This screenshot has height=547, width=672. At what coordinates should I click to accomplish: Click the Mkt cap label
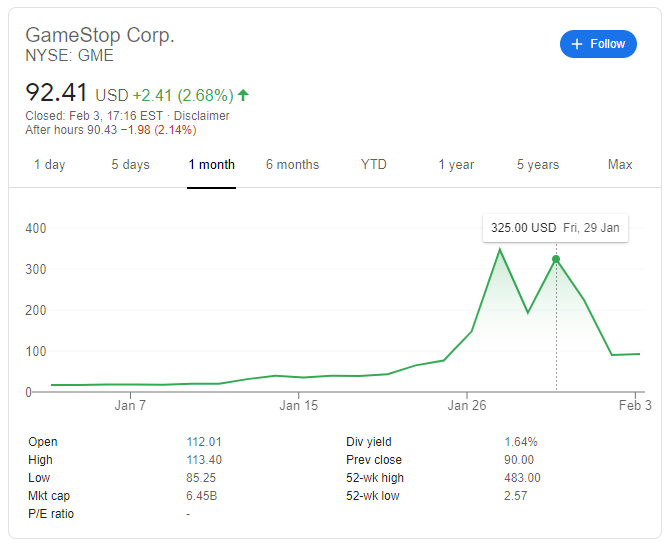coord(49,496)
